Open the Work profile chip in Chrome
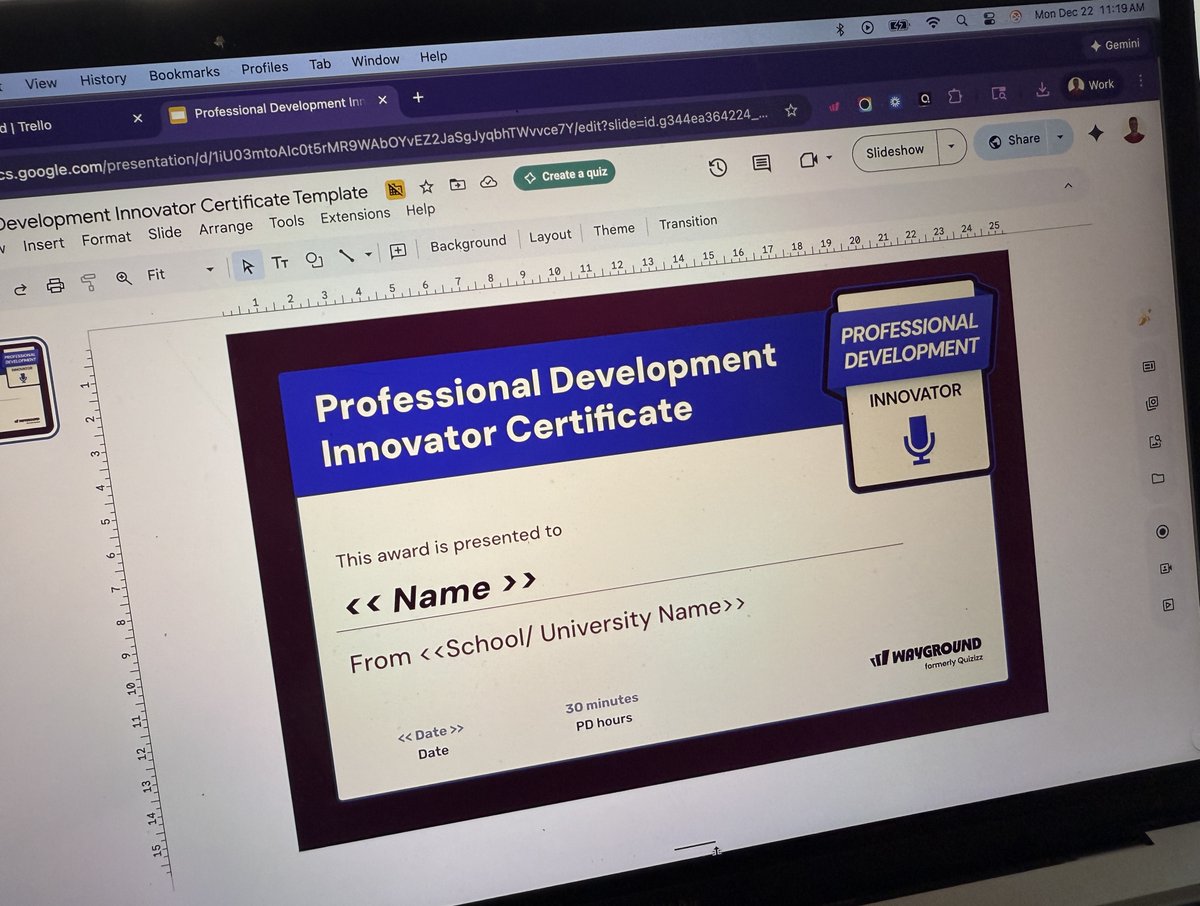The image size is (1200, 906). tap(1091, 85)
